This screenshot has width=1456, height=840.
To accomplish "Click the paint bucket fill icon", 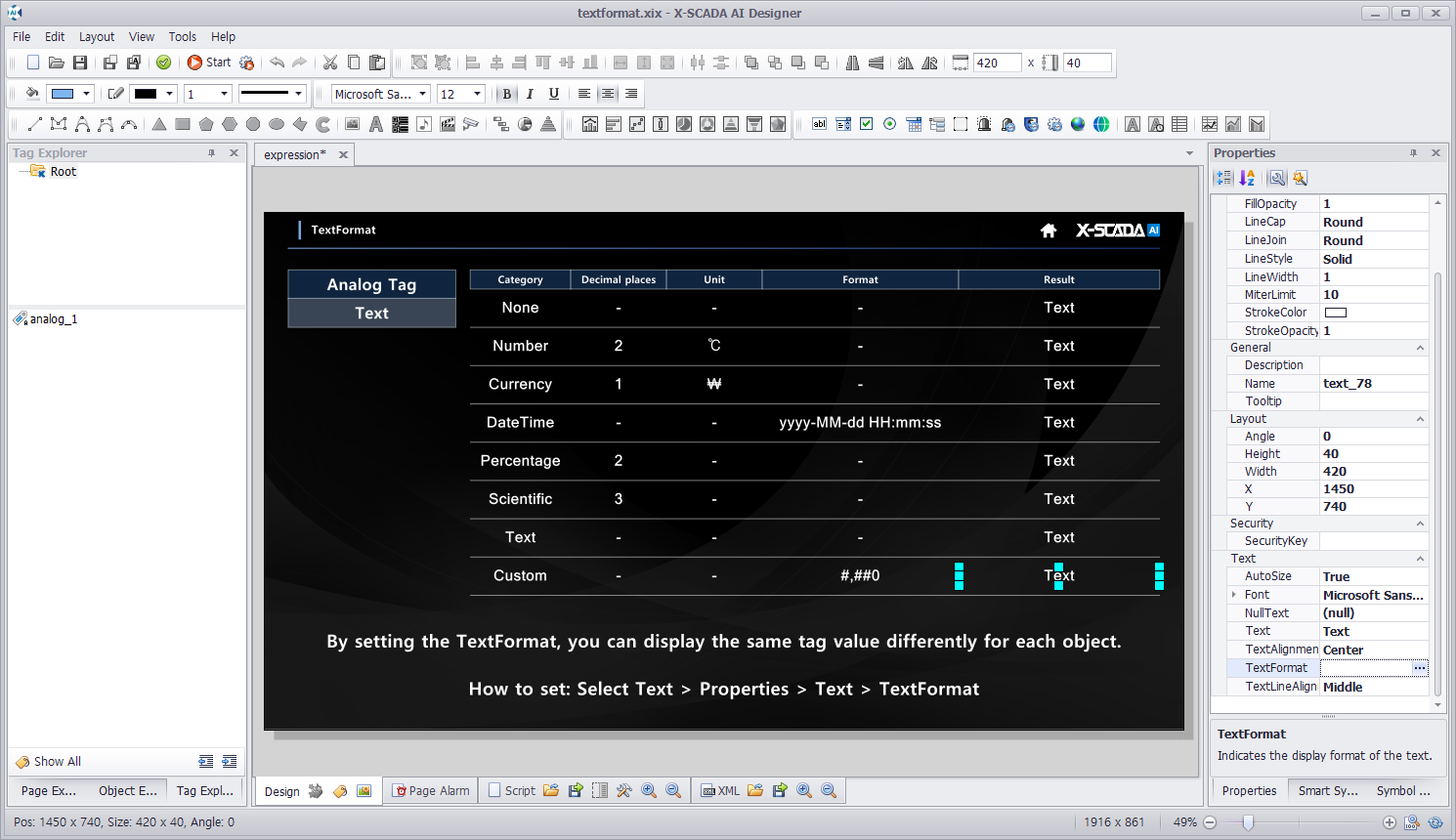I will [x=32, y=94].
